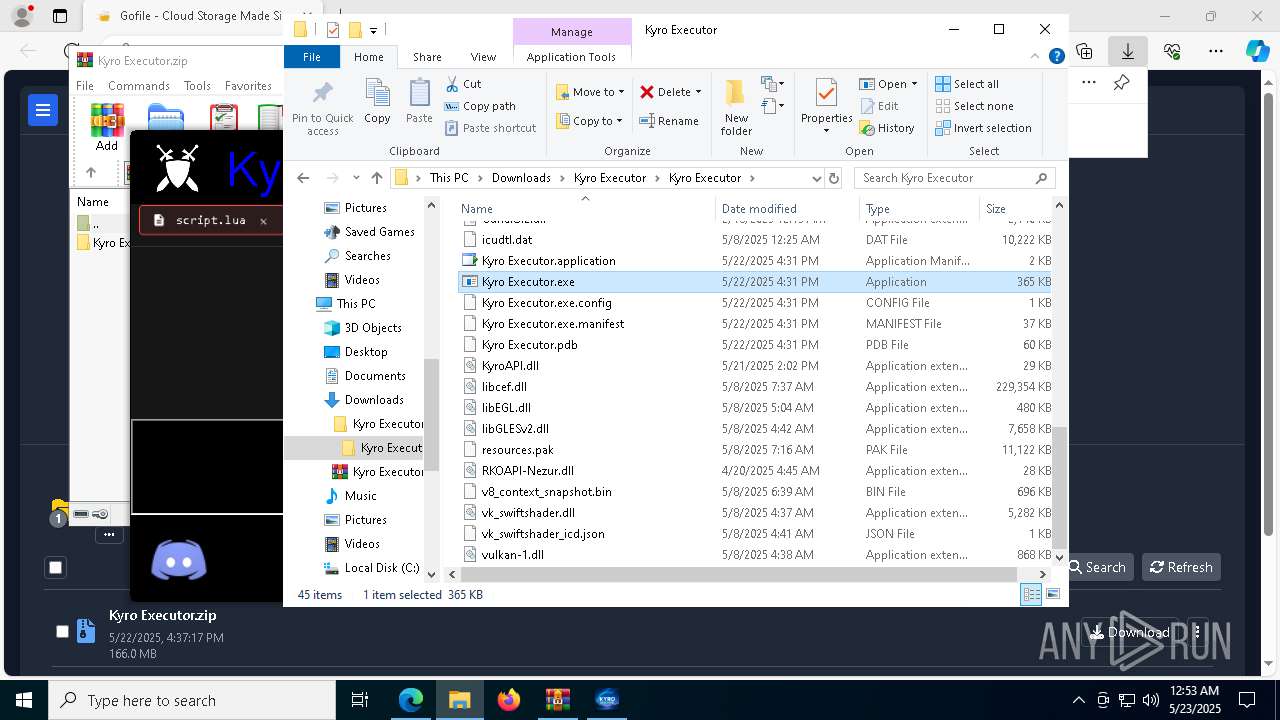Open WinRAR Commands menu
1280x720 pixels.
point(139,86)
